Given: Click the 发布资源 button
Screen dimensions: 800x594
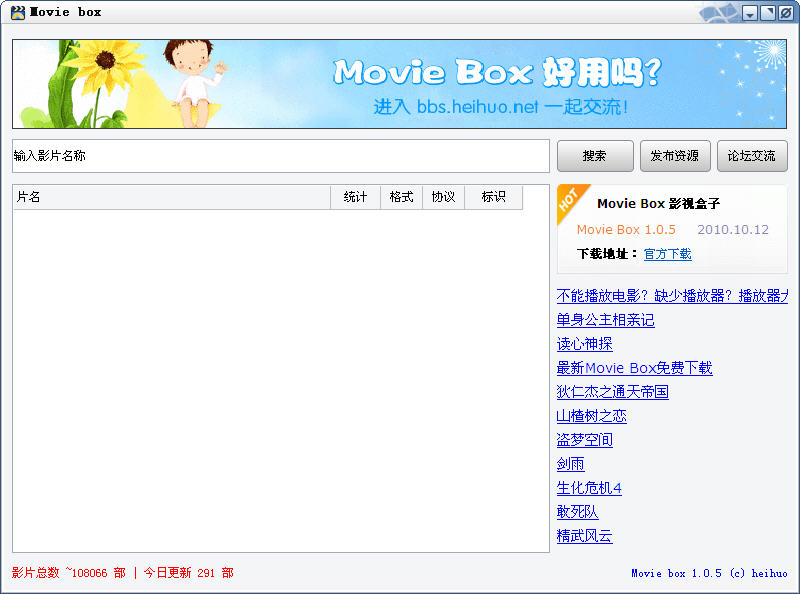Looking at the screenshot, I should click(x=675, y=156).
